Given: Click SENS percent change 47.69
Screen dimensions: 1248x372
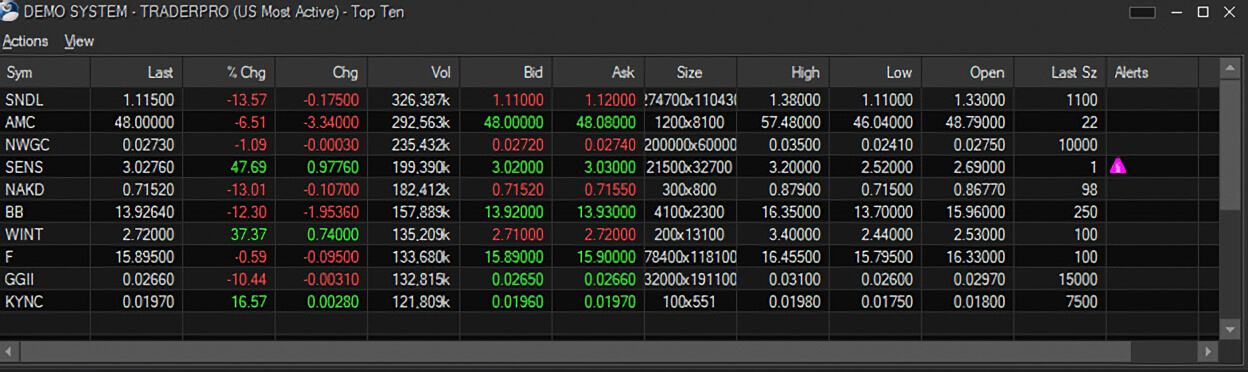Looking at the screenshot, I should (x=249, y=167).
